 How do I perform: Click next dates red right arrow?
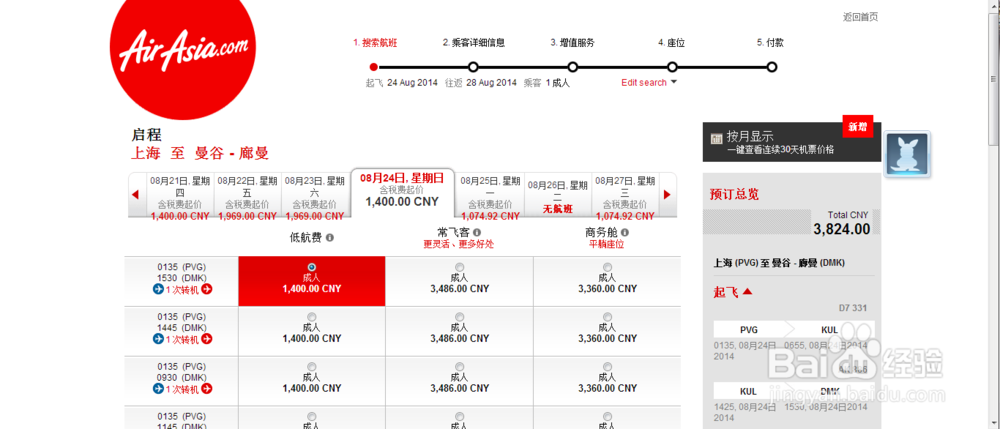[x=667, y=195]
